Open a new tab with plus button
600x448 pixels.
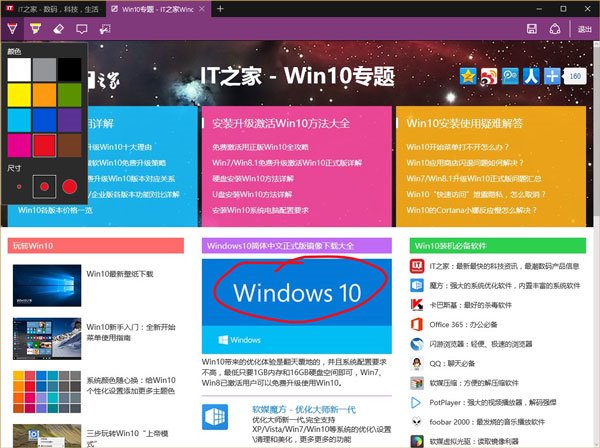[220, 8]
